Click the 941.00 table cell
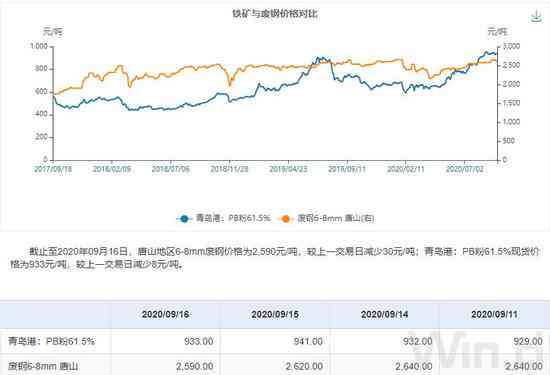This screenshot has height=375, width=550. [308, 341]
